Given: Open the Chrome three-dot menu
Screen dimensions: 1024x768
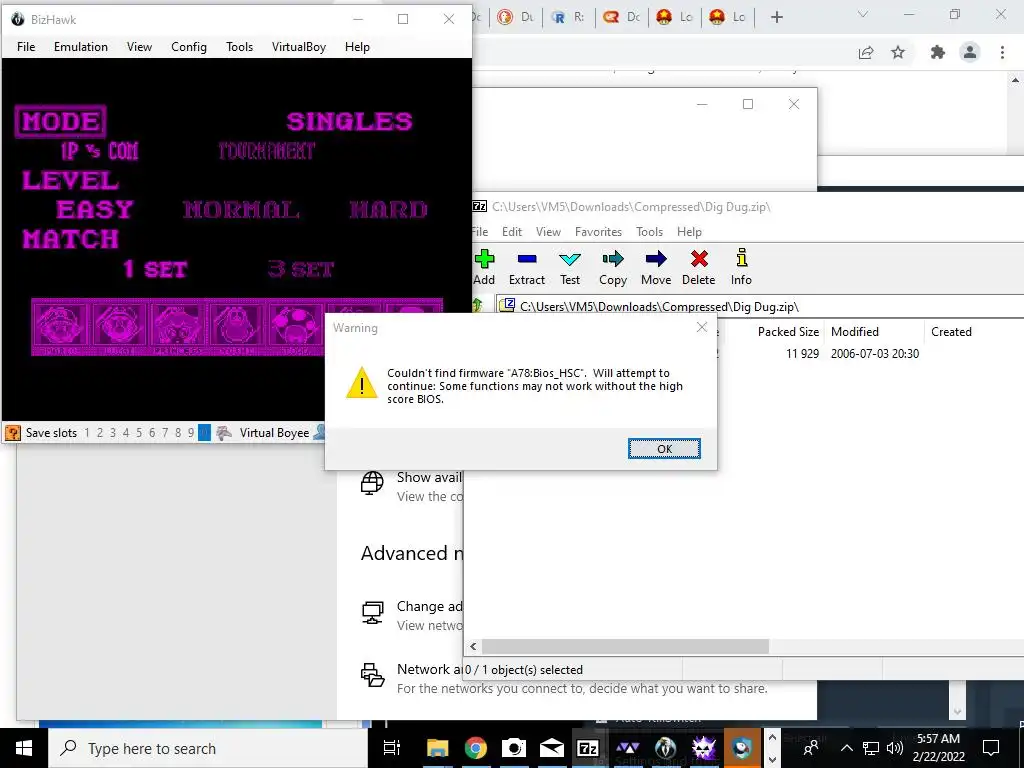Looking at the screenshot, I should point(1002,53).
